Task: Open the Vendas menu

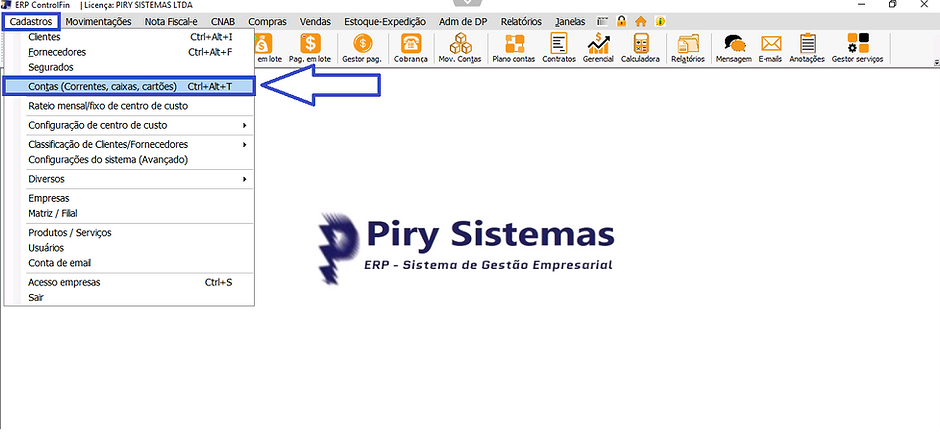Action: [x=315, y=22]
